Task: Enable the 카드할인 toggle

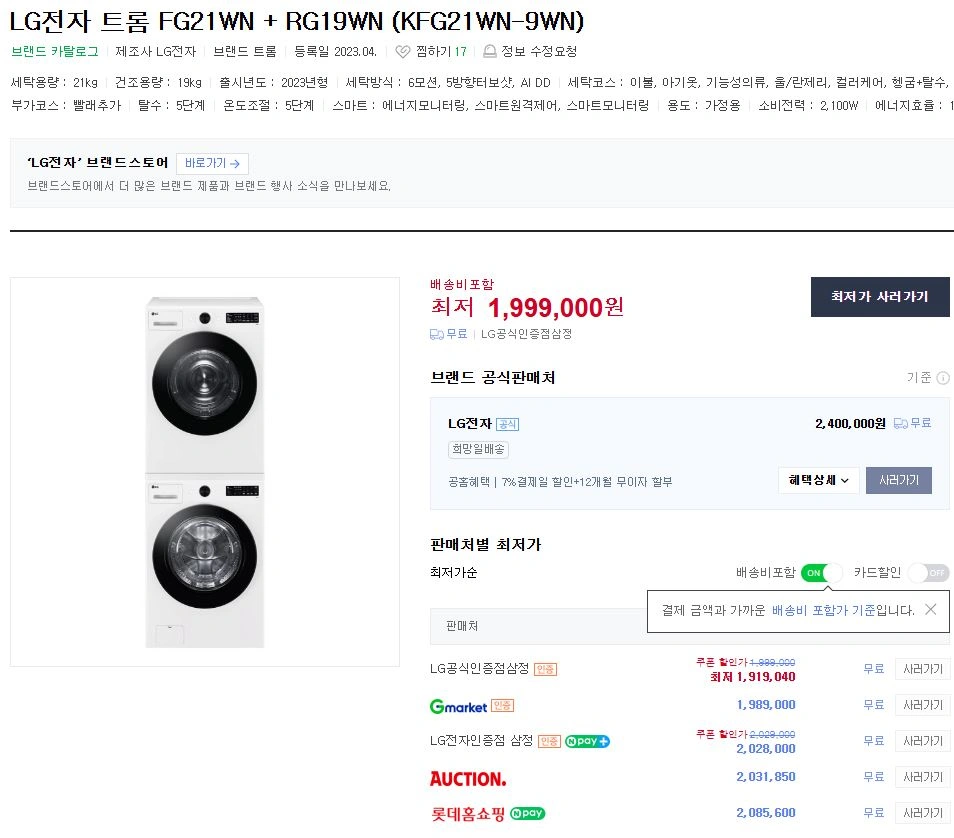Action: pos(929,573)
